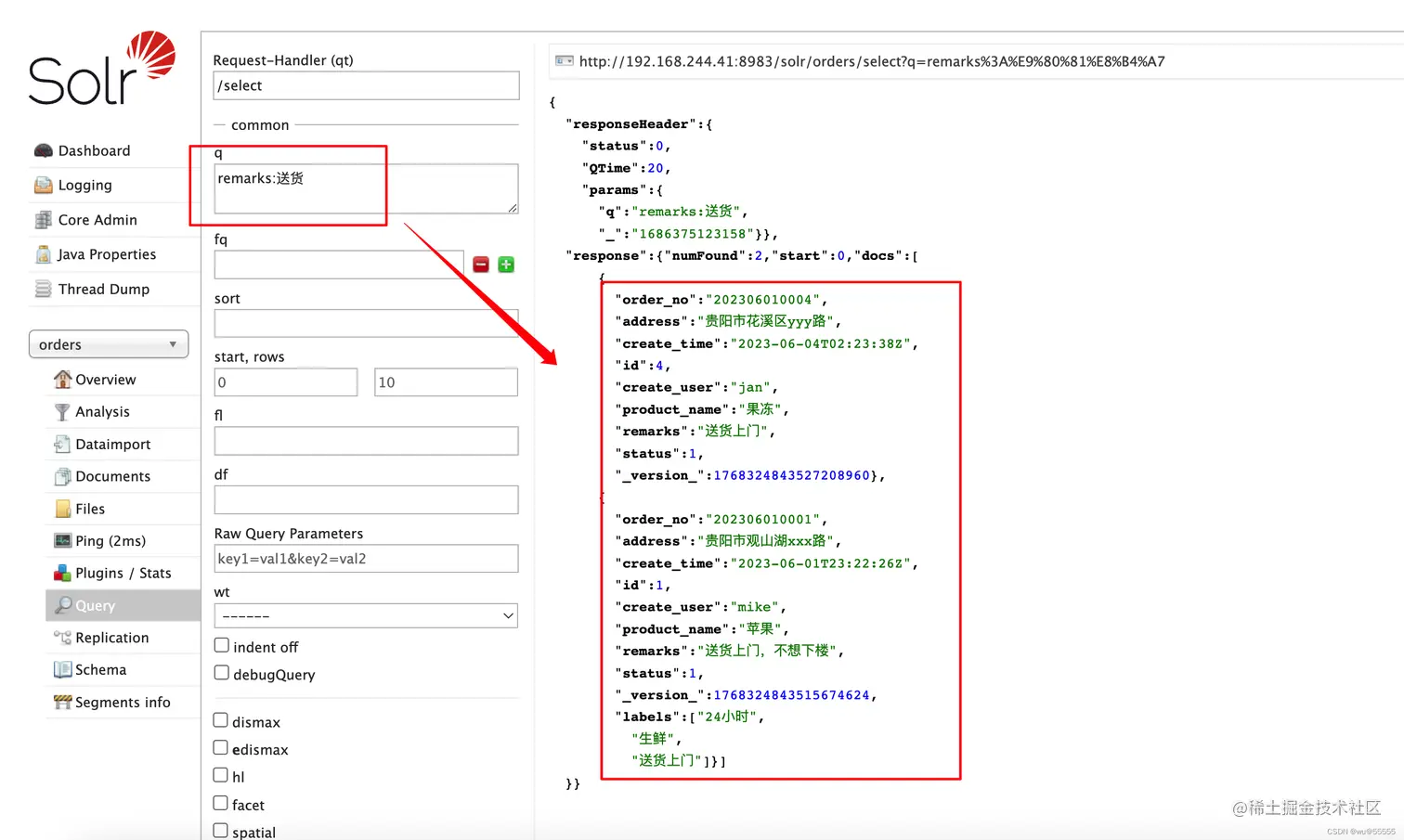Click the Solr logo
This screenshot has height=840, width=1404.
pyautogui.click(x=102, y=69)
